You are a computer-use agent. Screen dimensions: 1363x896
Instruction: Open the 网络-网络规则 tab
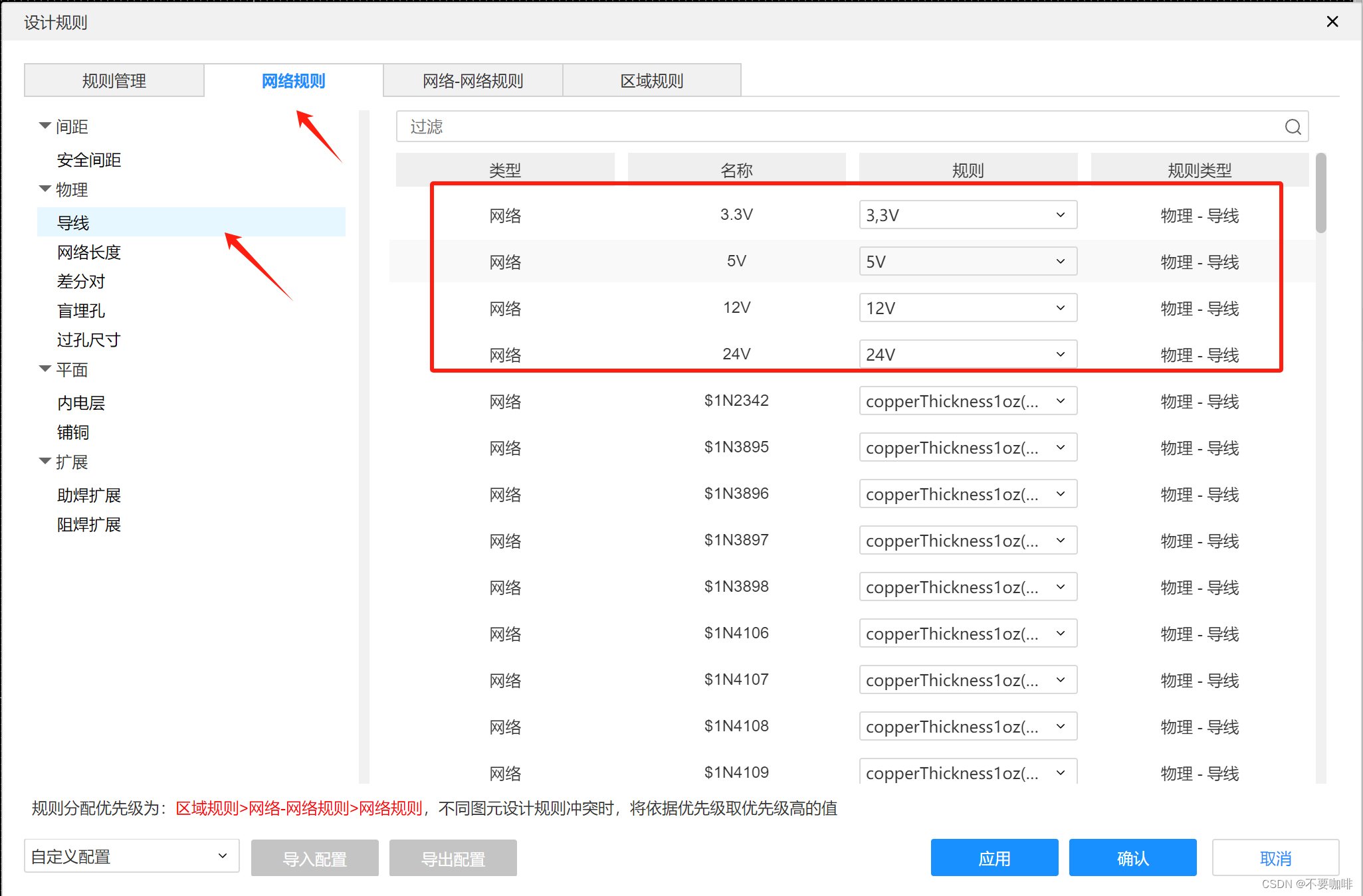[473, 81]
